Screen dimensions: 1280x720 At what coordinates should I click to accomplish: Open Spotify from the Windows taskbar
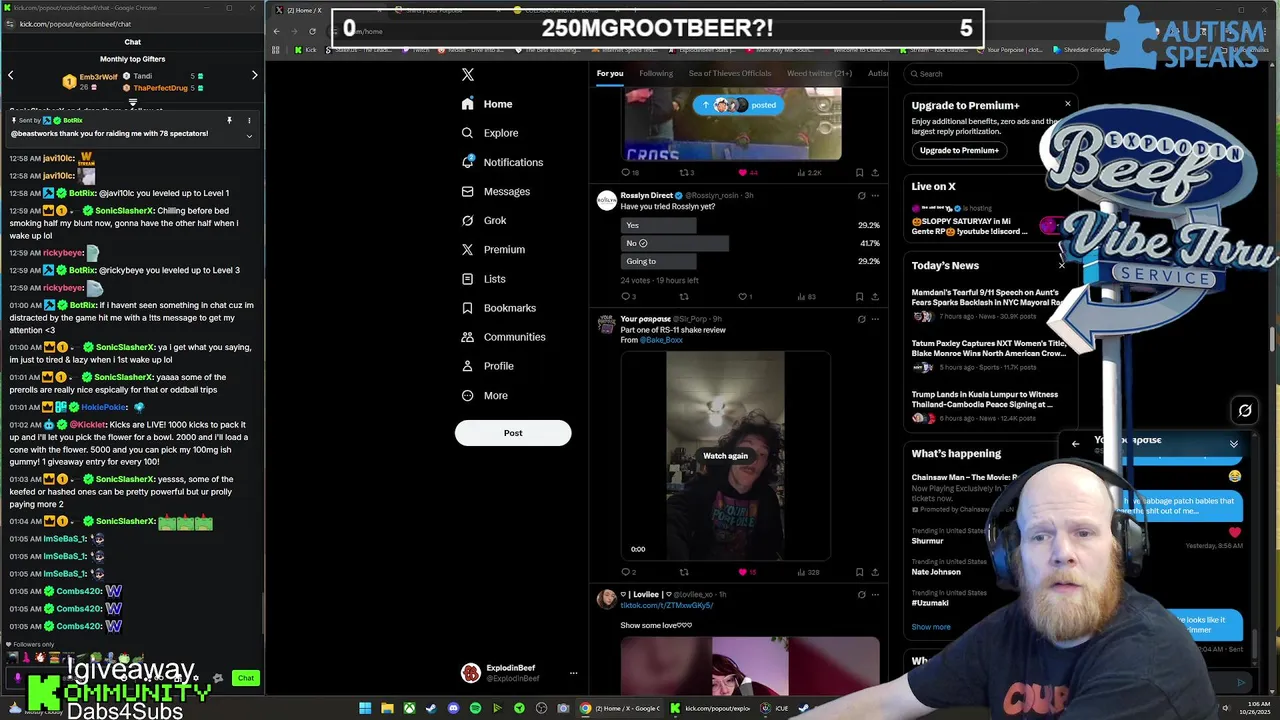pyautogui.click(x=475, y=708)
